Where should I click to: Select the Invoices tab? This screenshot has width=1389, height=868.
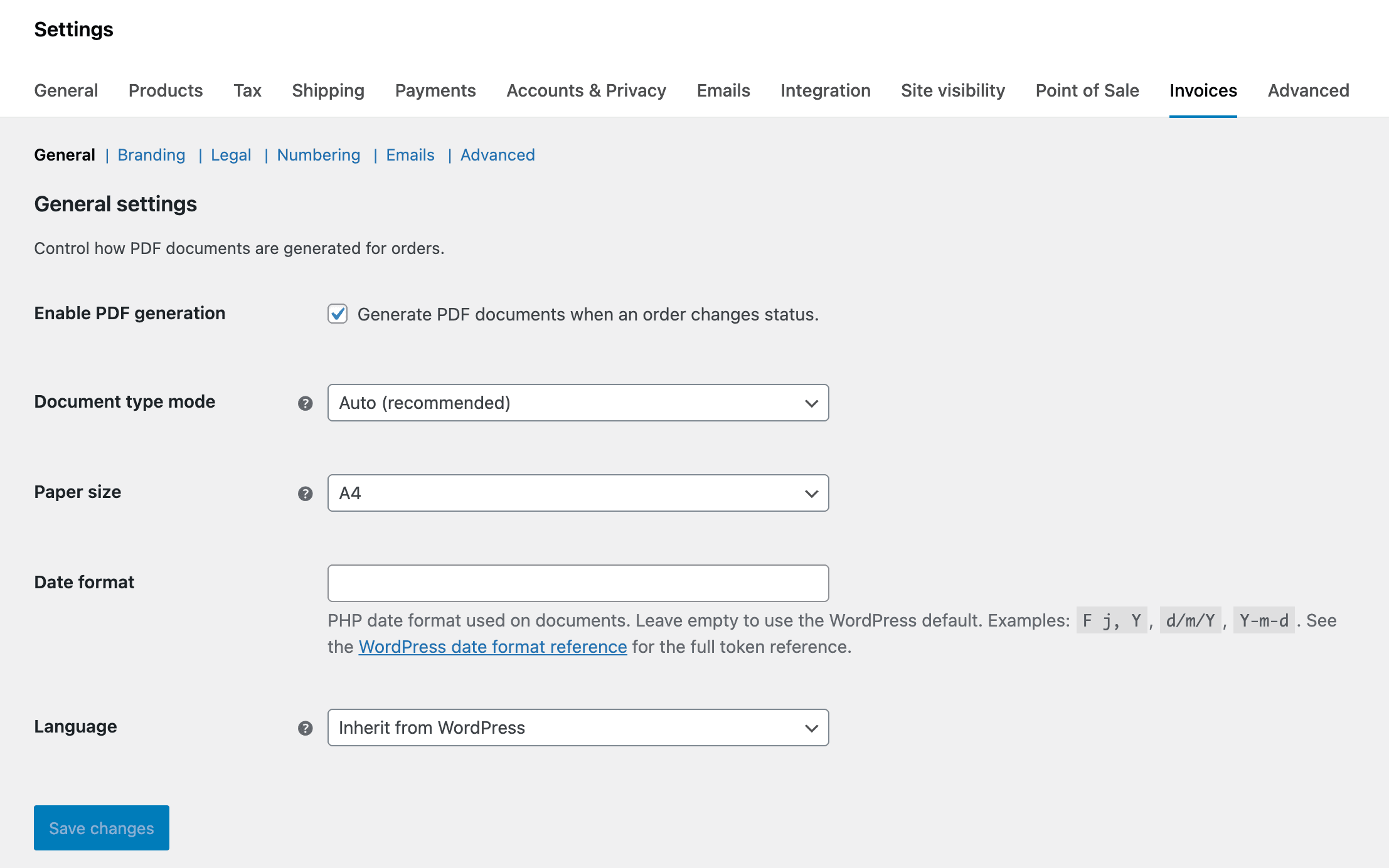1203,90
